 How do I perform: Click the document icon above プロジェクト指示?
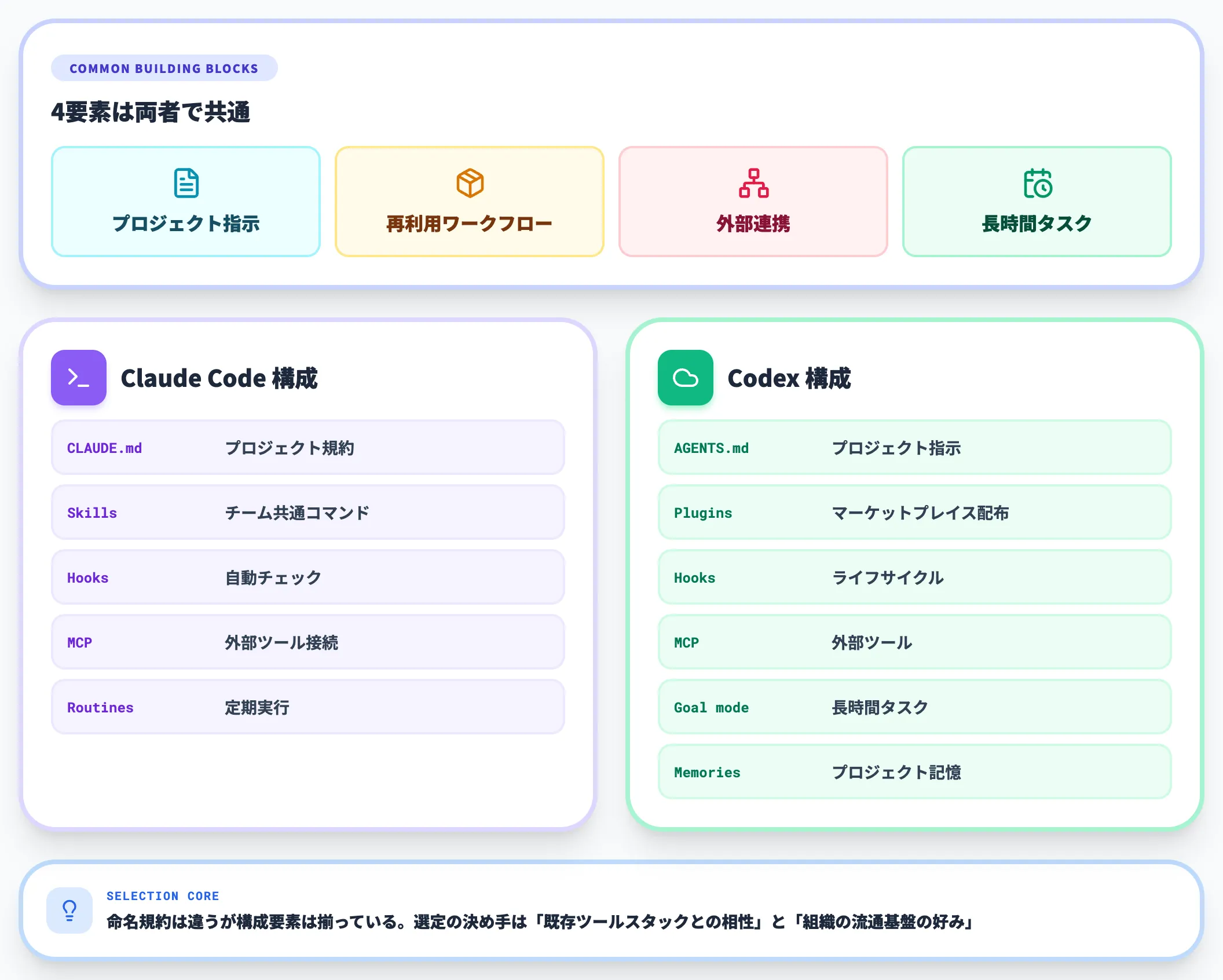(x=186, y=183)
